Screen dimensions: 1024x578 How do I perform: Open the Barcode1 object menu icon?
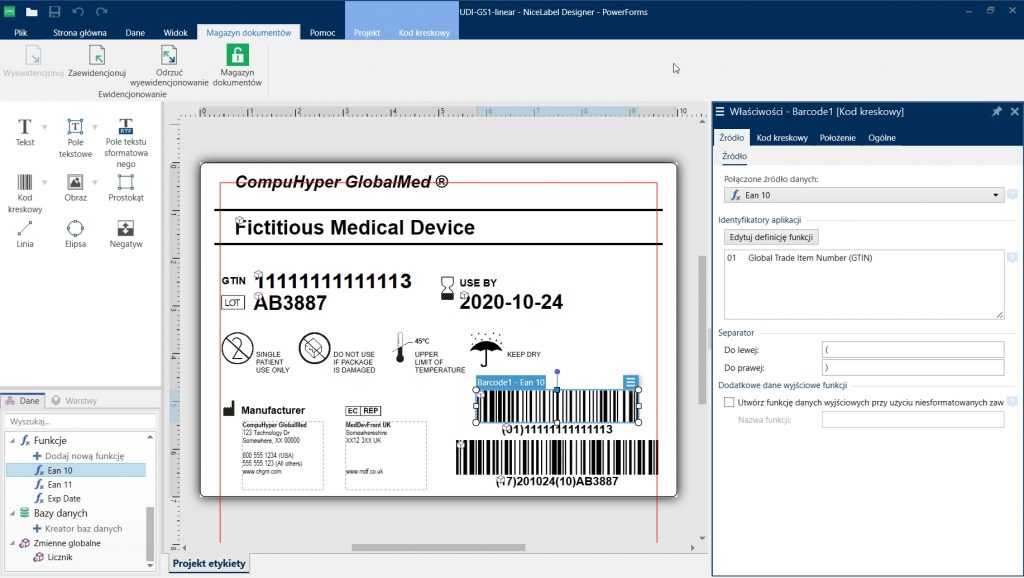[x=630, y=382]
